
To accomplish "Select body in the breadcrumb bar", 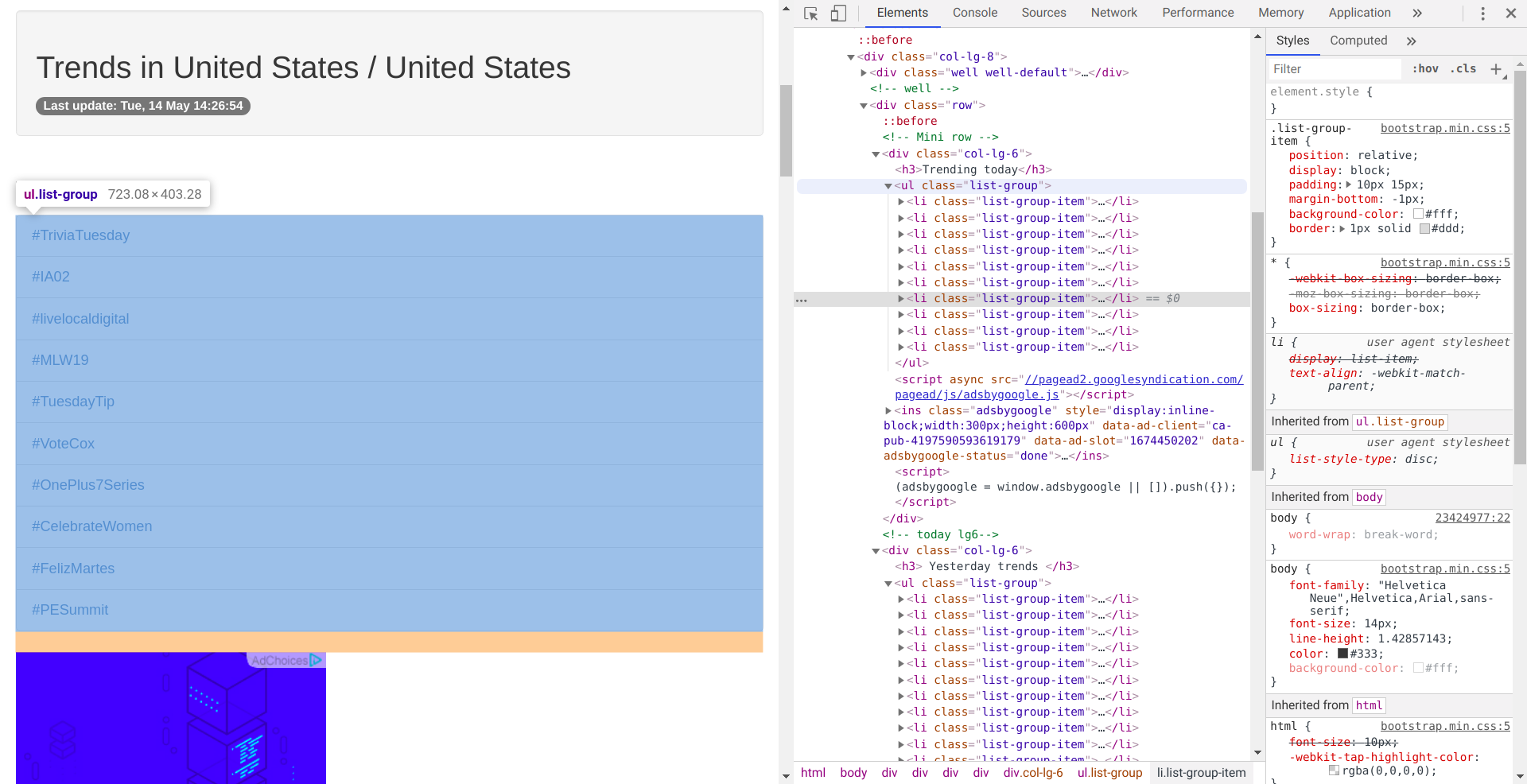I will tap(853, 773).
